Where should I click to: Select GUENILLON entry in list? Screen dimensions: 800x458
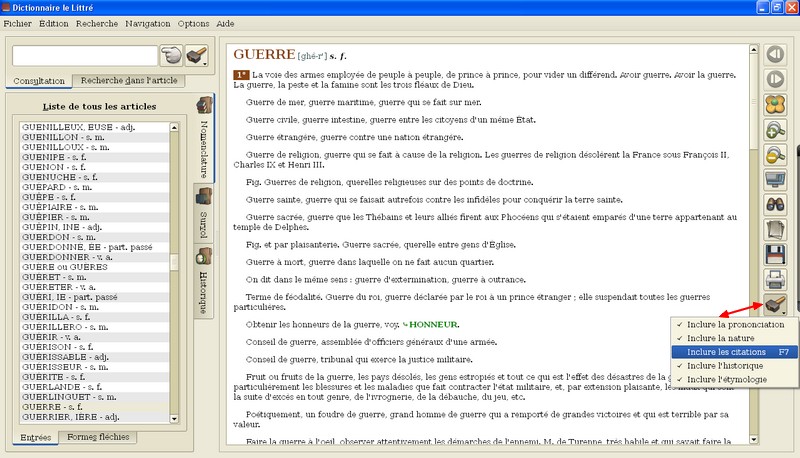[94, 137]
